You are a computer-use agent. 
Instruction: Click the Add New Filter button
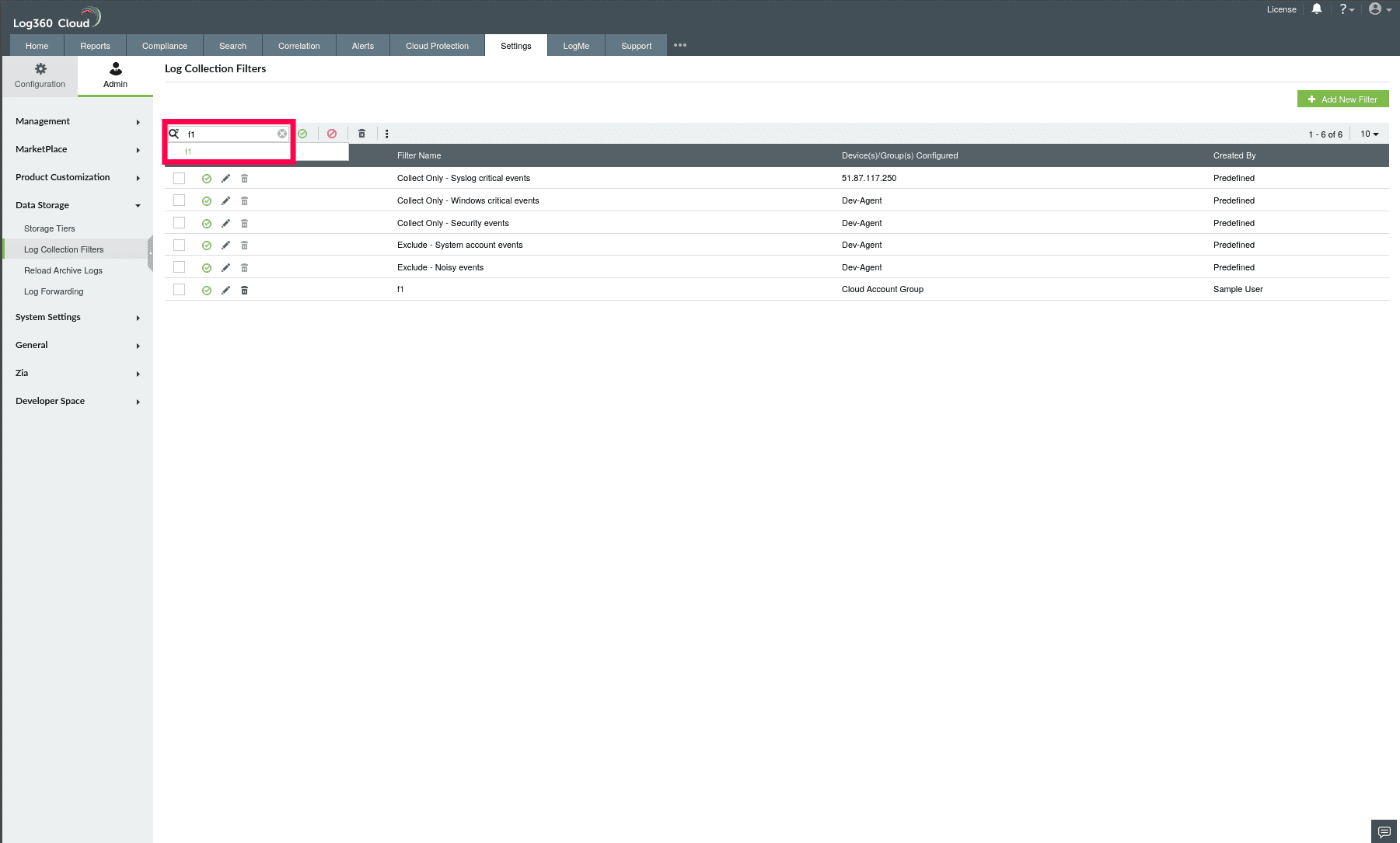[x=1342, y=99]
